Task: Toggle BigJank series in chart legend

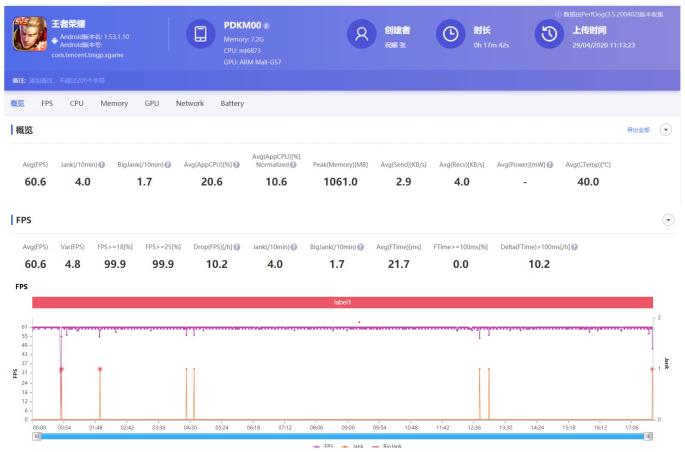Action: tap(387, 448)
